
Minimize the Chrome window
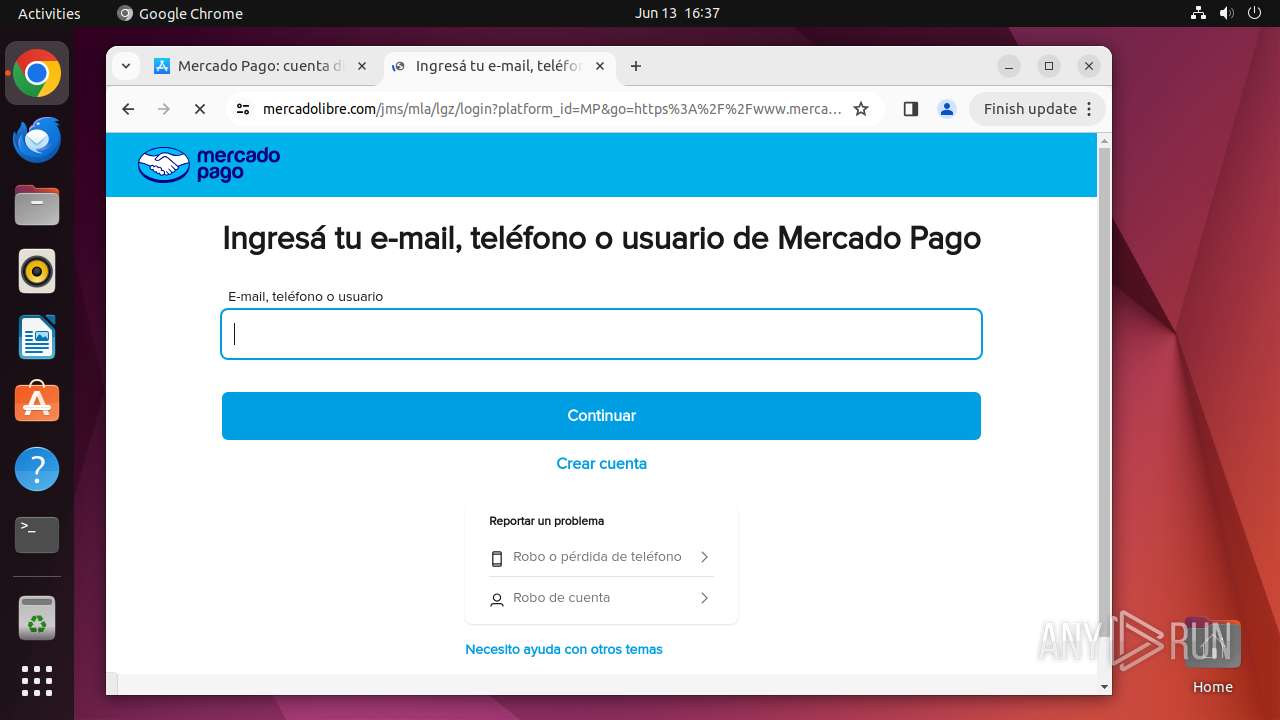[x=1009, y=66]
